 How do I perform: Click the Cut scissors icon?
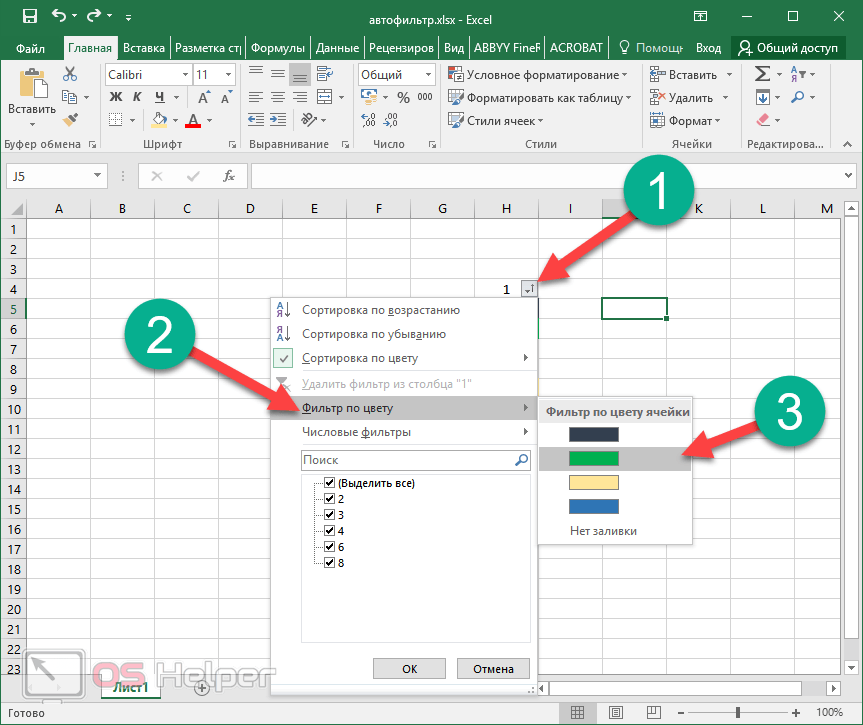click(70, 74)
